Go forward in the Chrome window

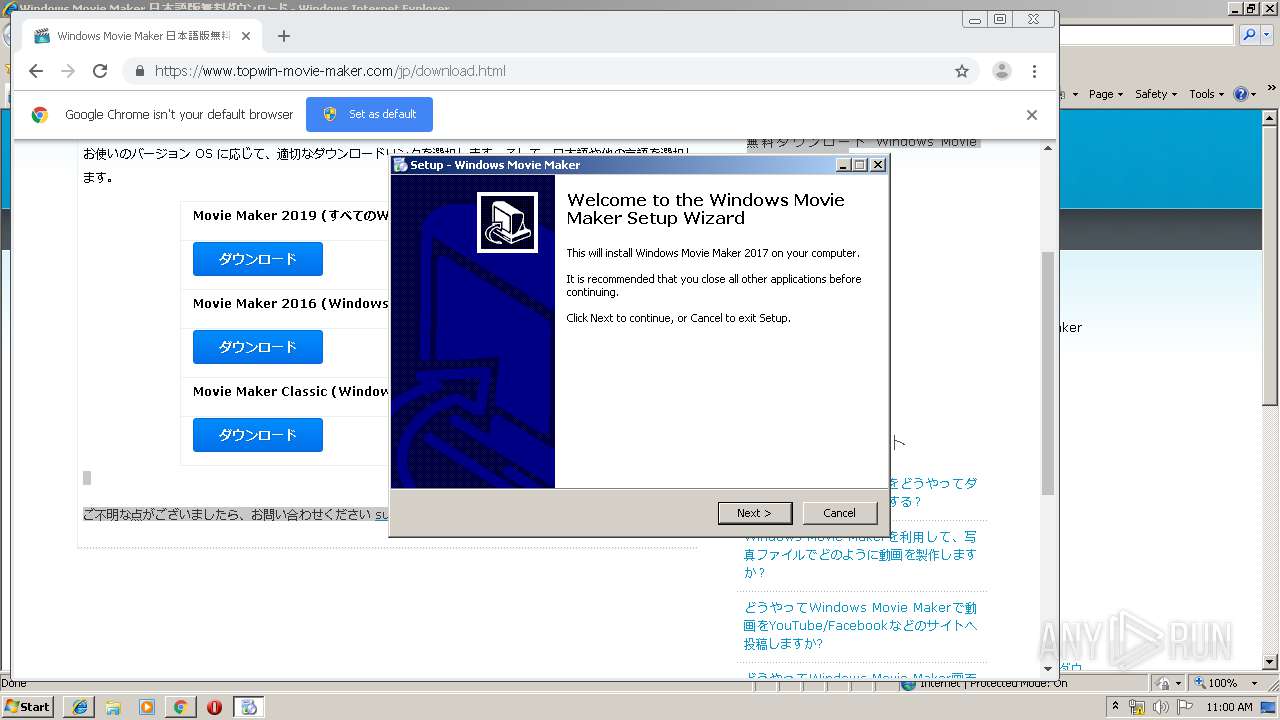(x=68, y=71)
